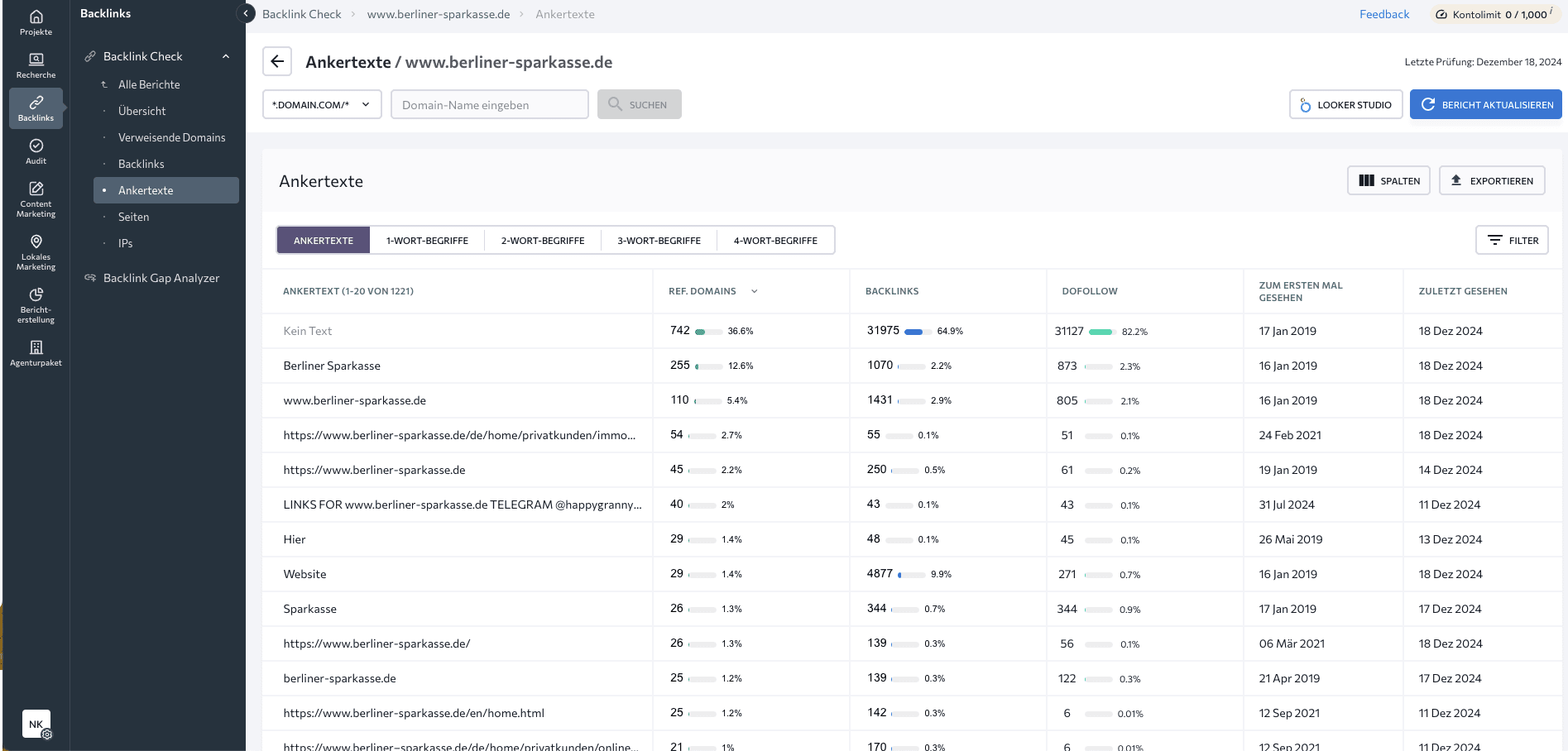1568x751 pixels.
Task: Click the Berliner Sparkasse anchor text
Action: [332, 366]
